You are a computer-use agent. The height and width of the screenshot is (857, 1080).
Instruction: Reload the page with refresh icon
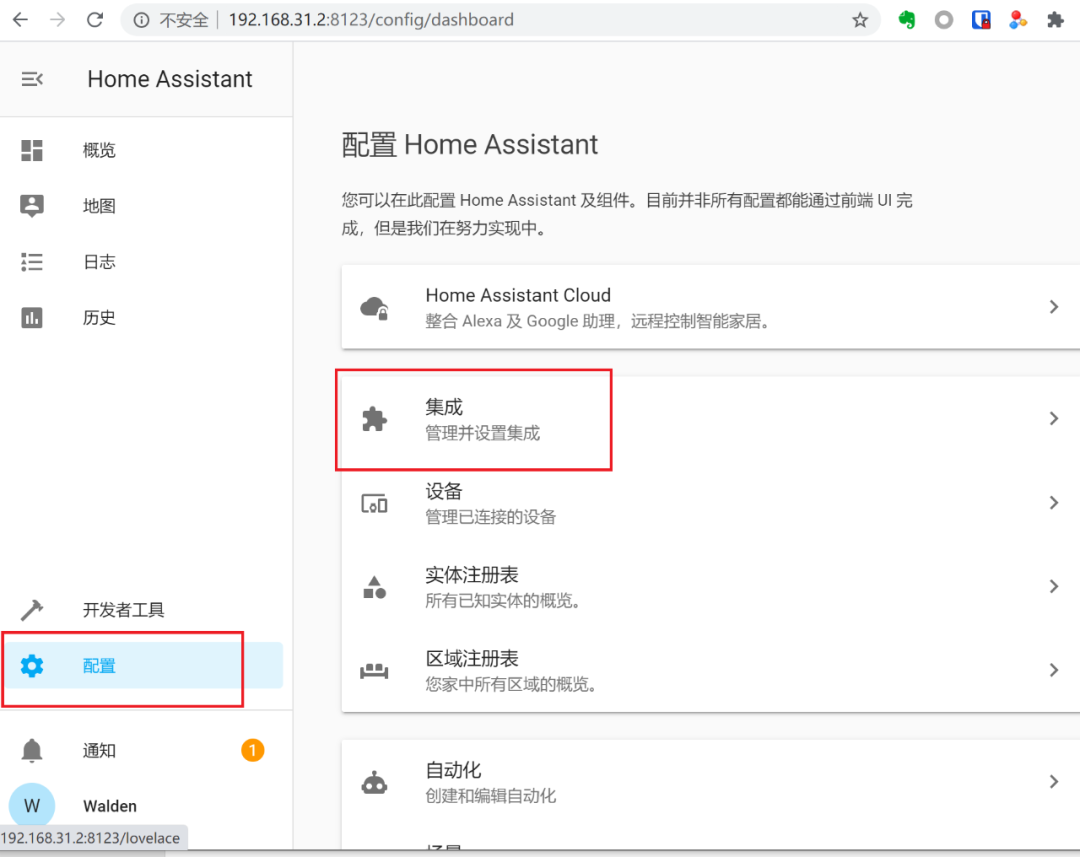pos(94,20)
